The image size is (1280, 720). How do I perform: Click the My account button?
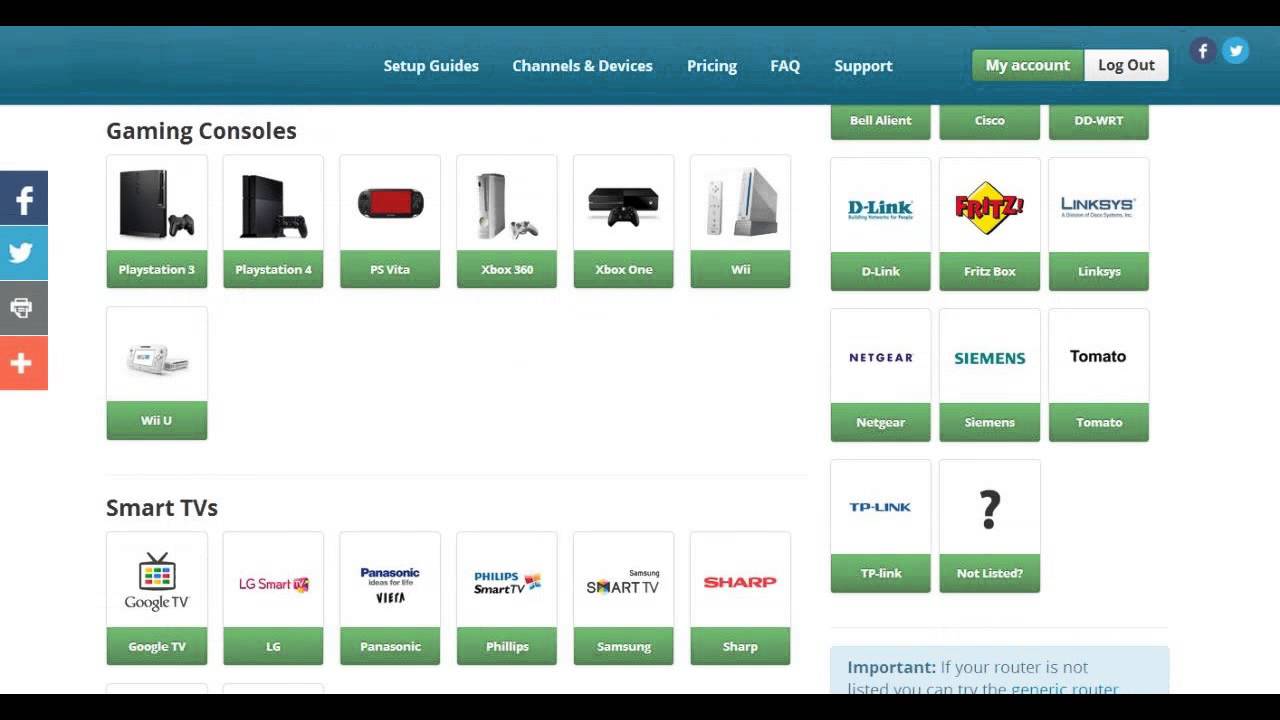(x=1028, y=65)
